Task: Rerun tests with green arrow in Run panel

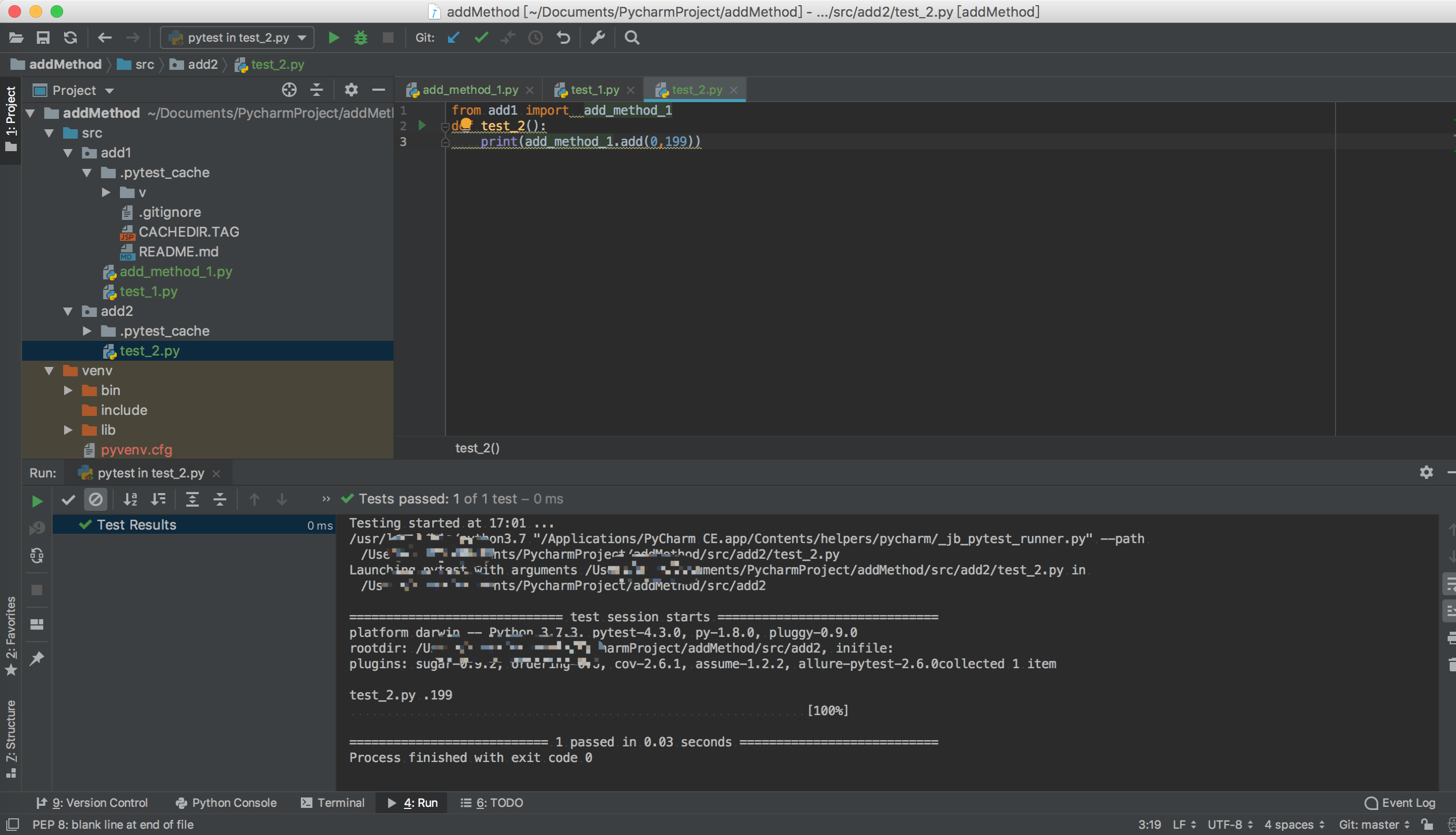Action: (37, 501)
